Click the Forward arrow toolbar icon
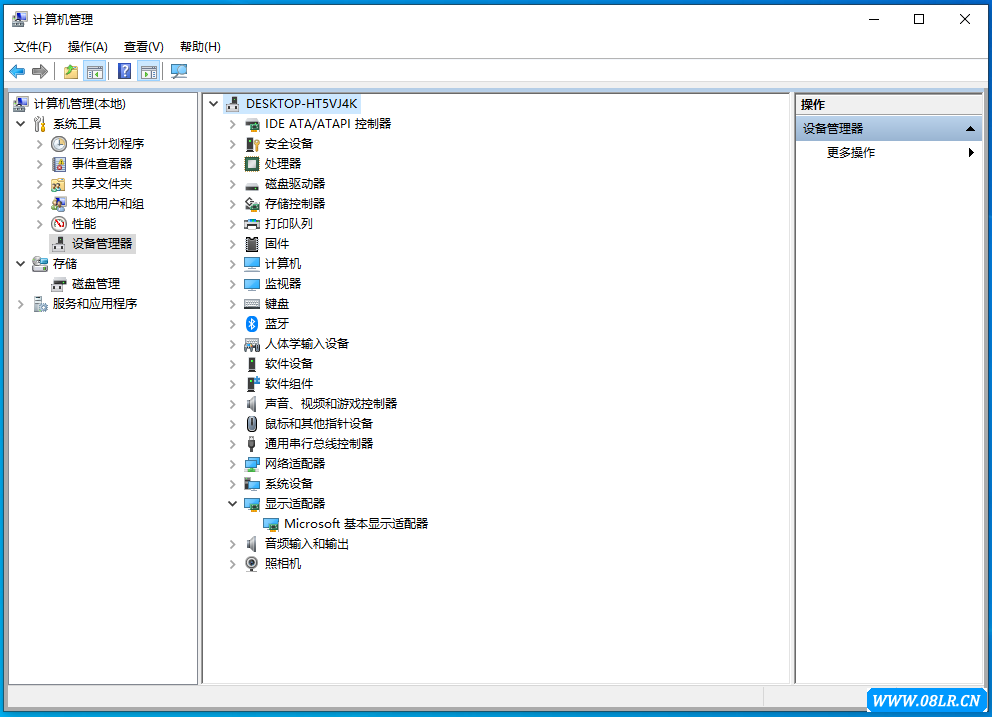This screenshot has height=717, width=992. coord(40,72)
